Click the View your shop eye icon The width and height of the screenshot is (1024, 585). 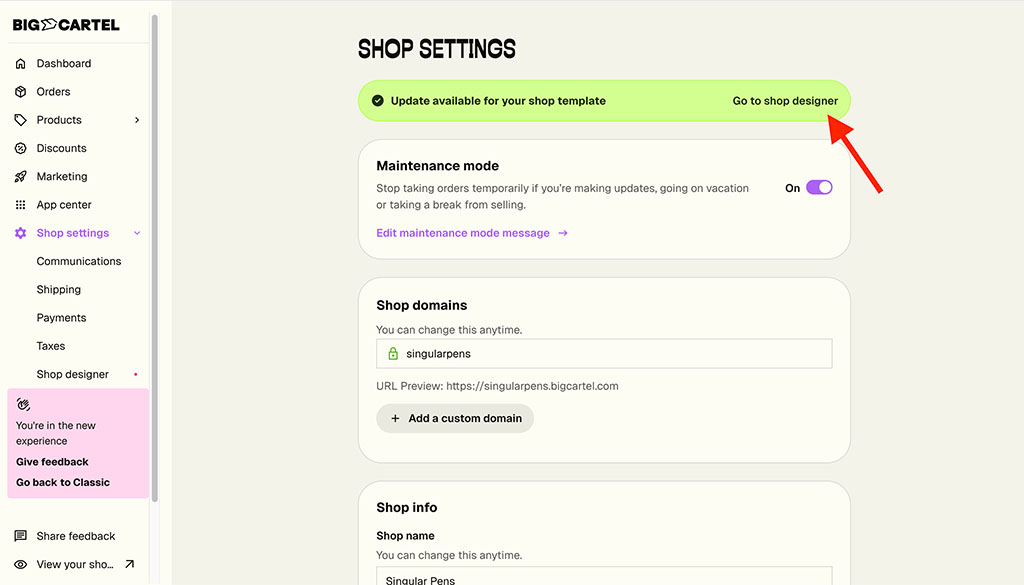(21, 565)
